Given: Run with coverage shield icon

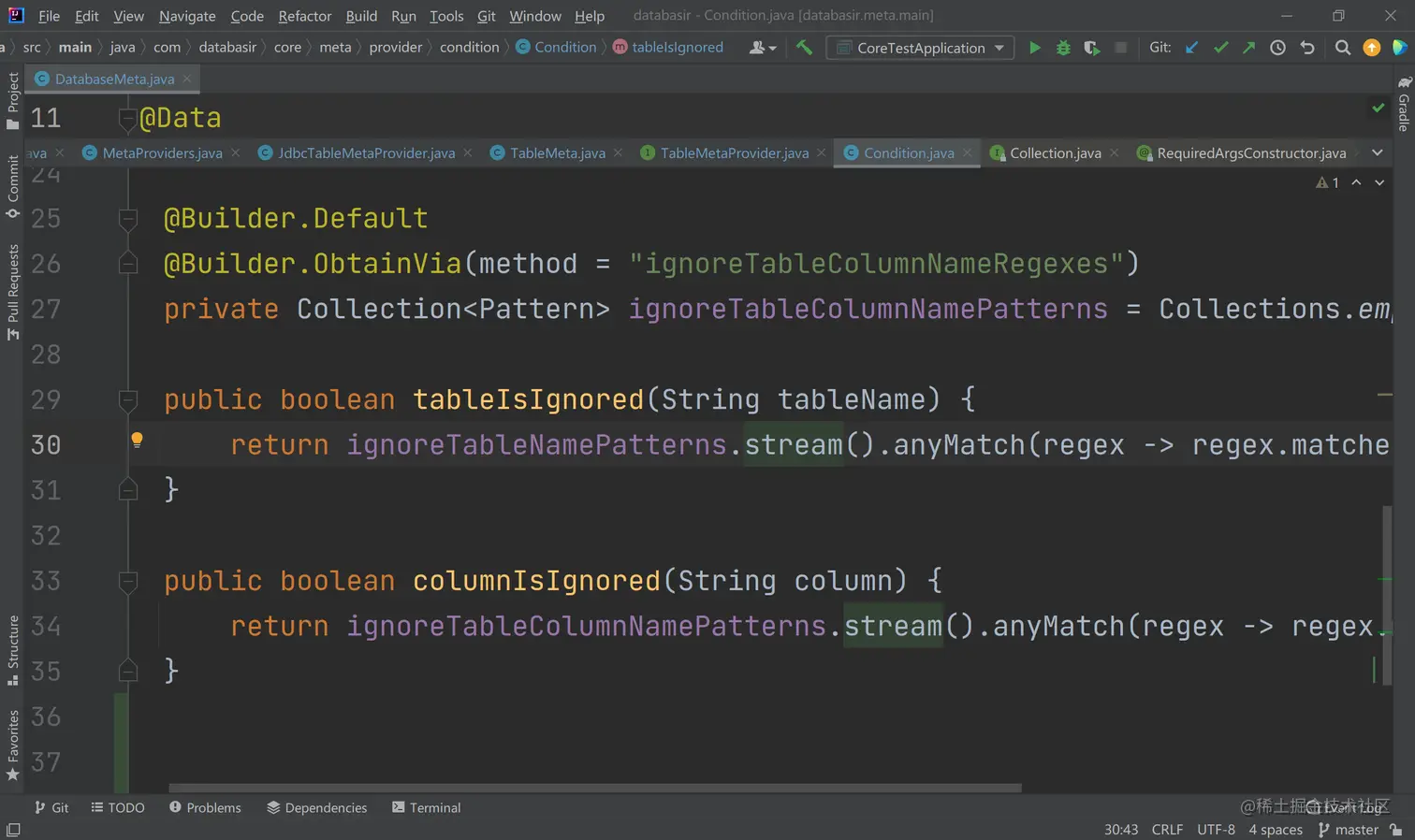Looking at the screenshot, I should (x=1092, y=48).
